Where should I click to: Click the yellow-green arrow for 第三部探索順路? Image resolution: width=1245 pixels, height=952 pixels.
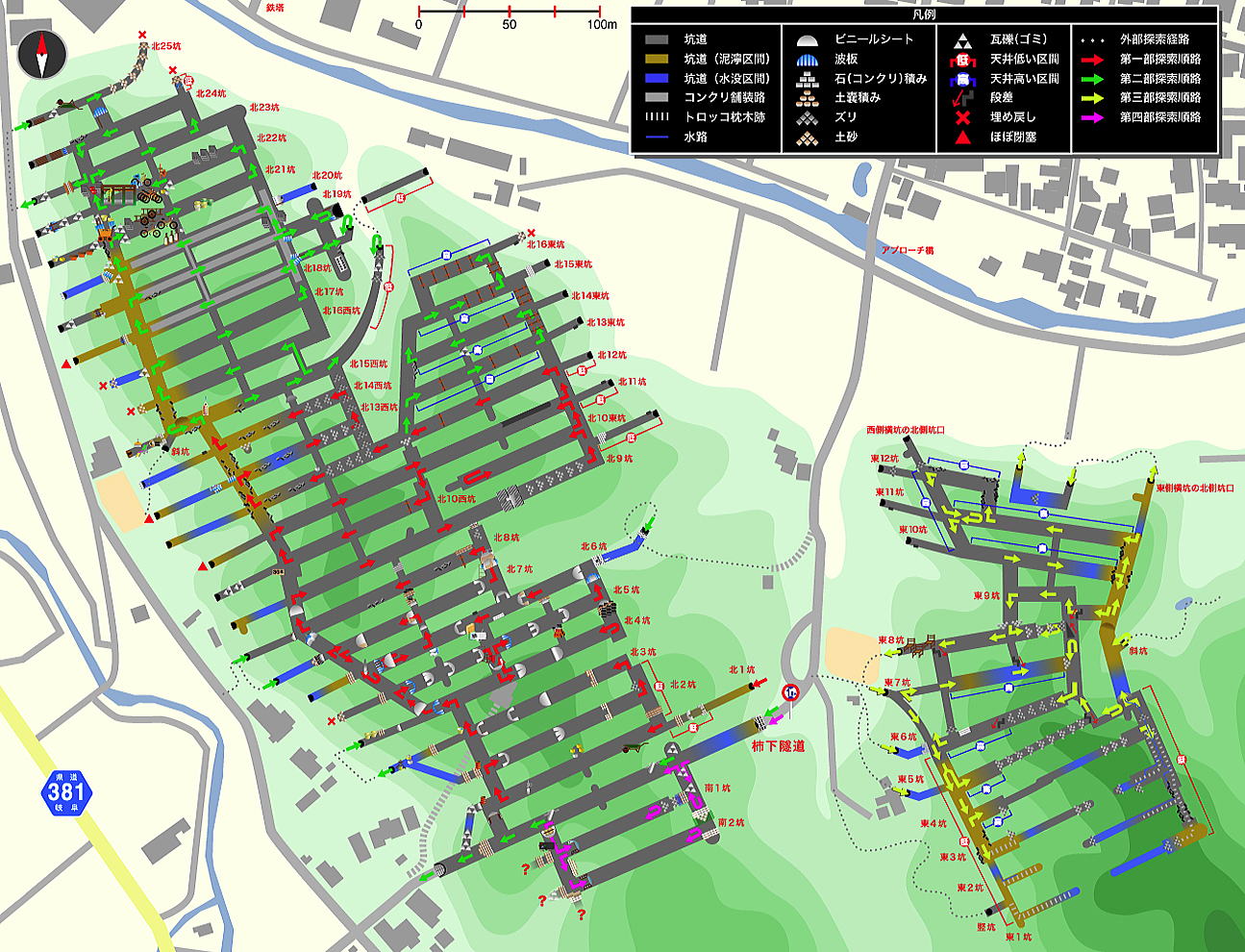click(1094, 98)
